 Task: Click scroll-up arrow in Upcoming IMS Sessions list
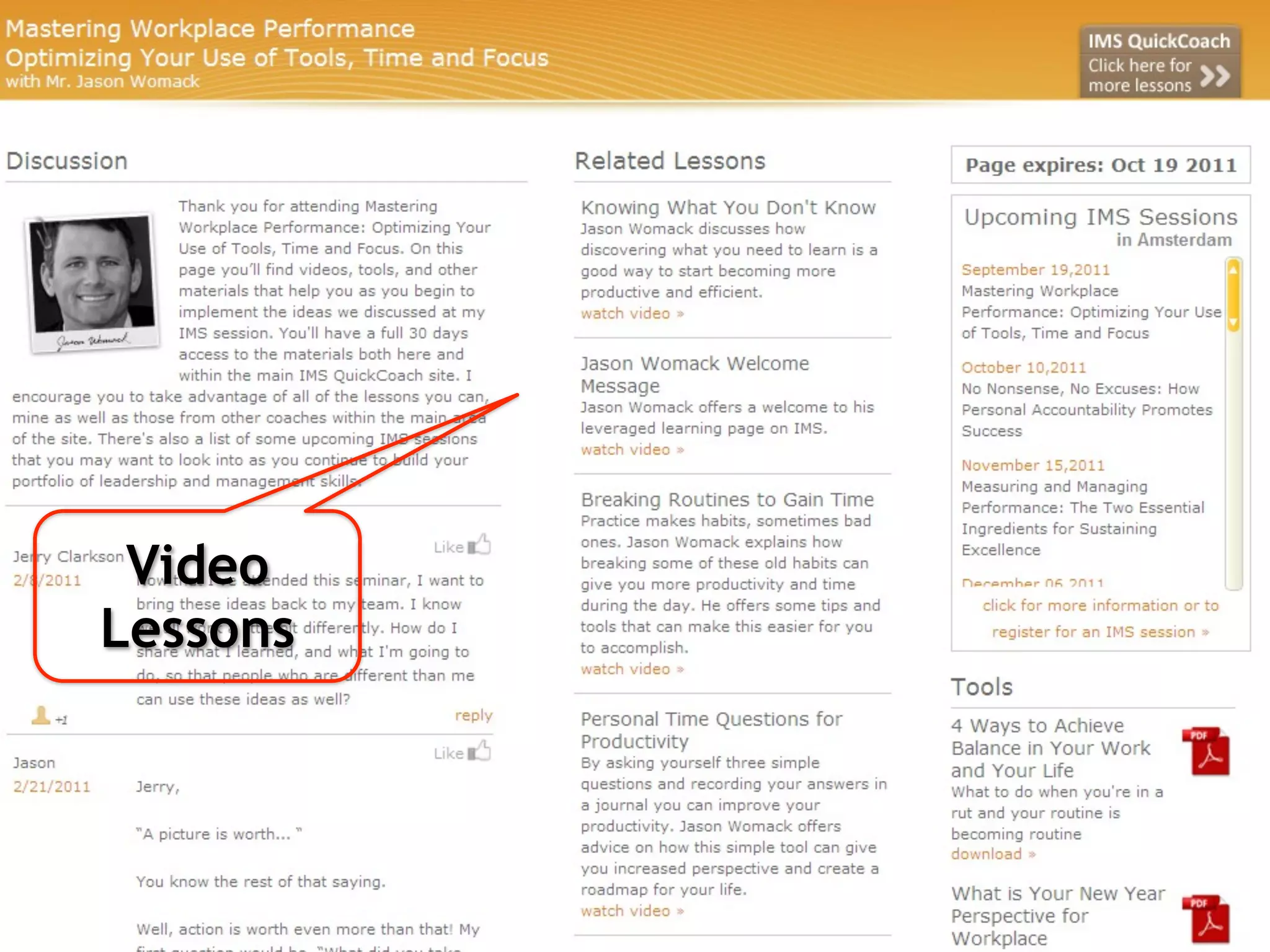point(1233,269)
